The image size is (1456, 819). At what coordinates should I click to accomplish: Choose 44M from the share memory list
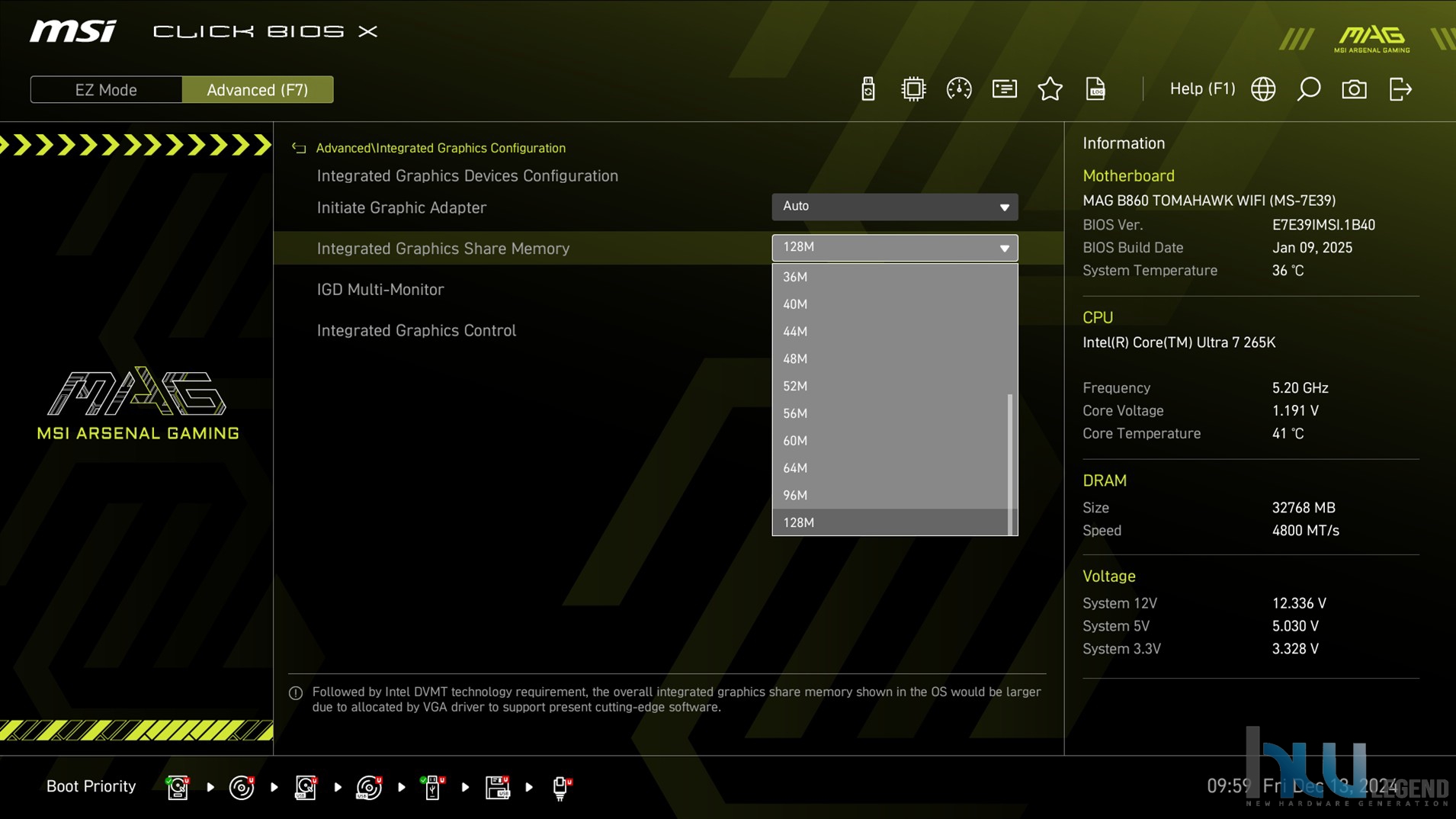(889, 332)
